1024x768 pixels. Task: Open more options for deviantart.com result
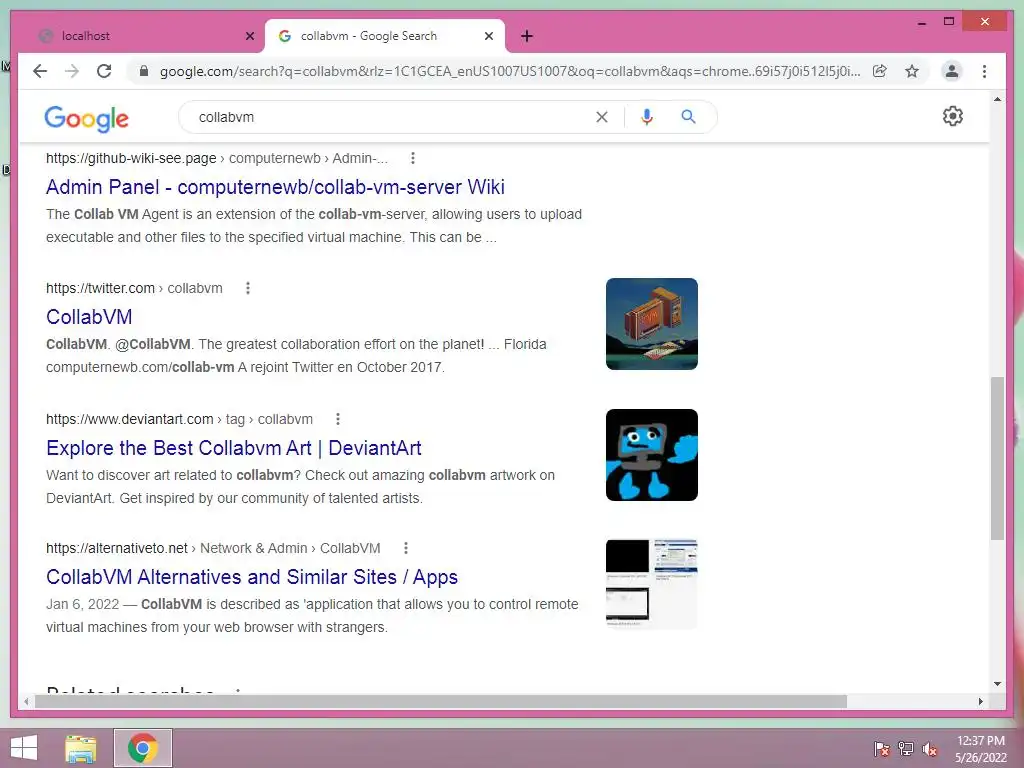pyautogui.click(x=338, y=419)
